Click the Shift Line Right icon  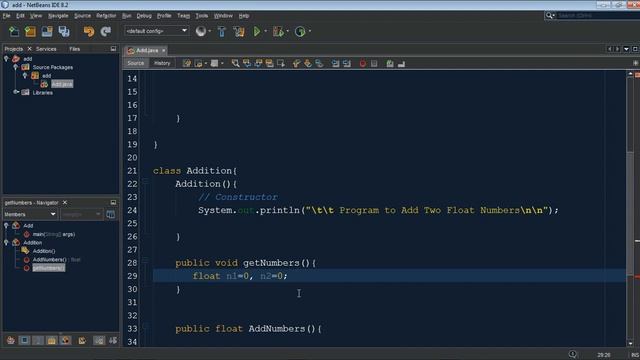pyautogui.click(x=347, y=63)
